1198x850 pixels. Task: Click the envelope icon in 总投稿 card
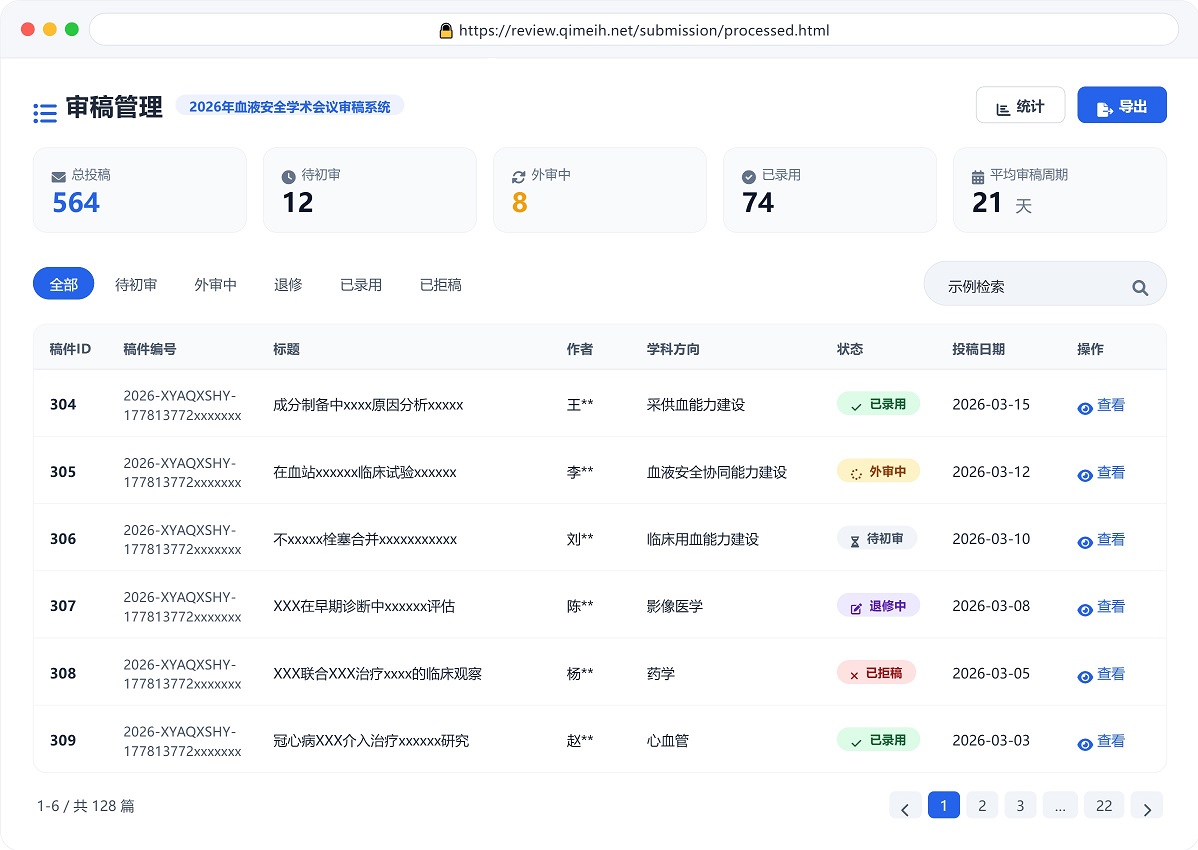(58, 177)
